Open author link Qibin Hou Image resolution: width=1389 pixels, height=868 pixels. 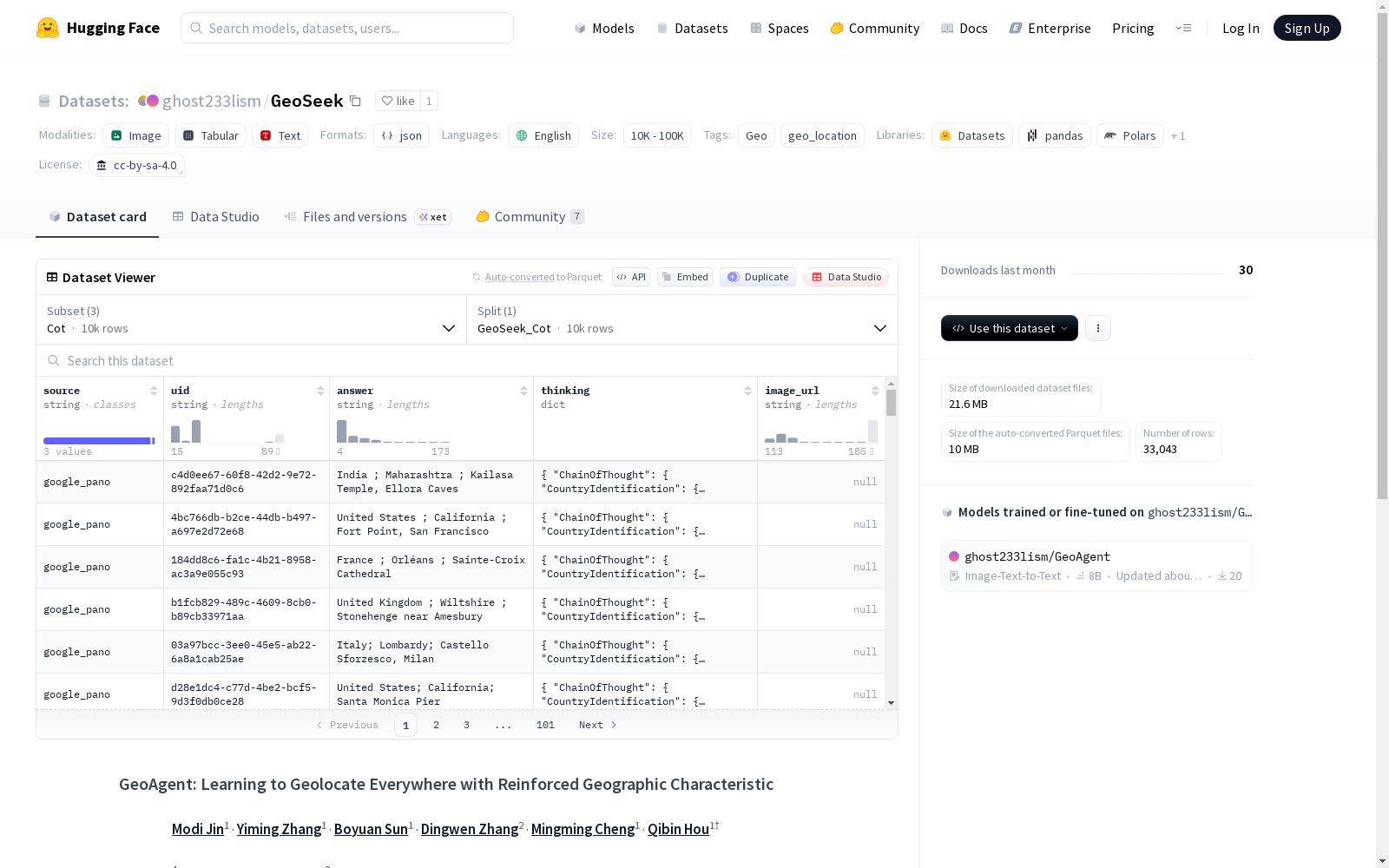point(678,829)
